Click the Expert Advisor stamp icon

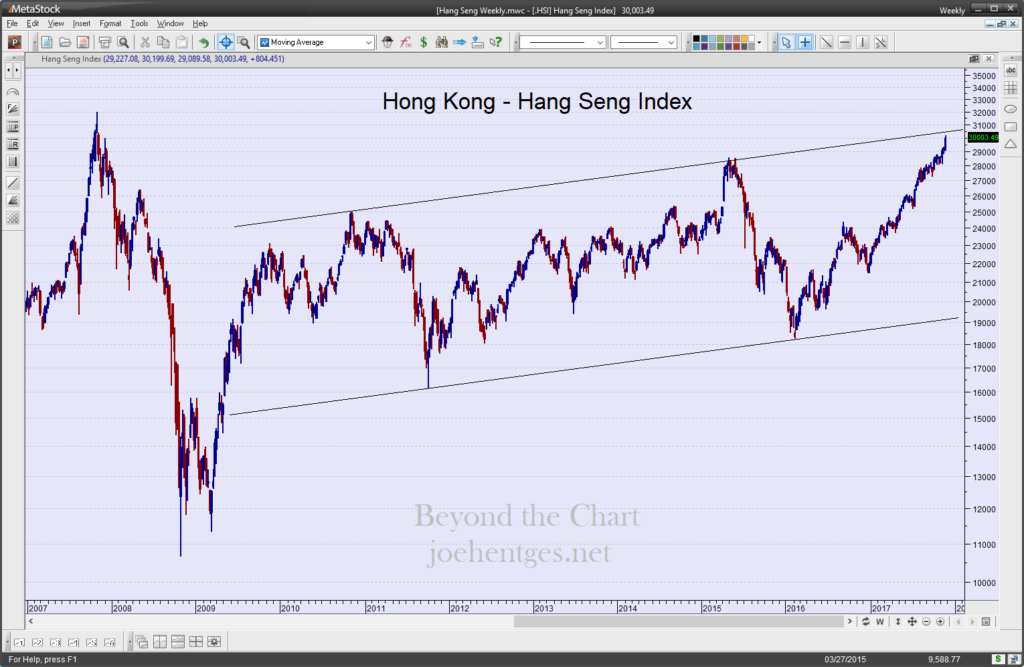pos(477,42)
